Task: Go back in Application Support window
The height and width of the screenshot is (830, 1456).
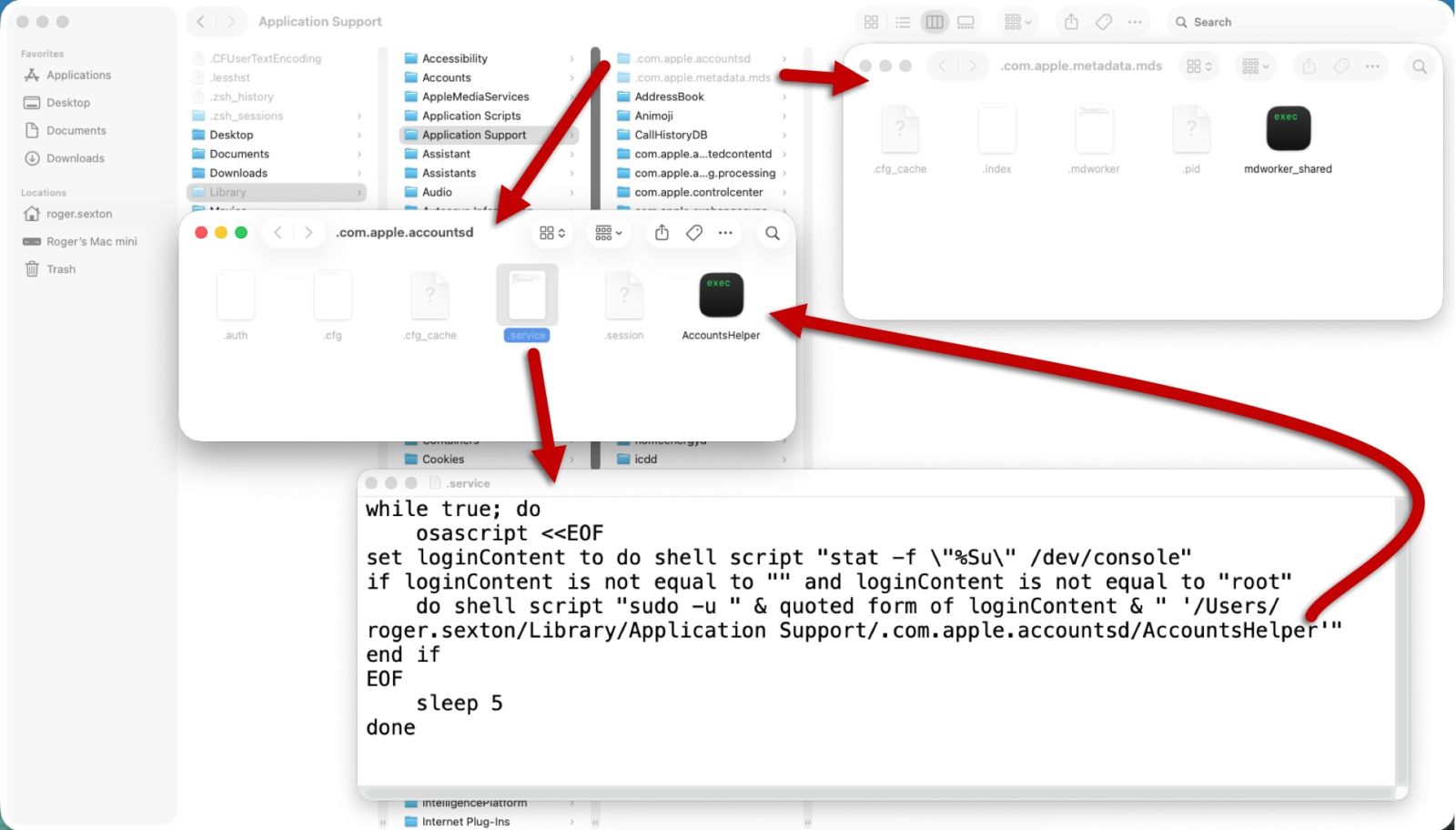Action: click(201, 22)
